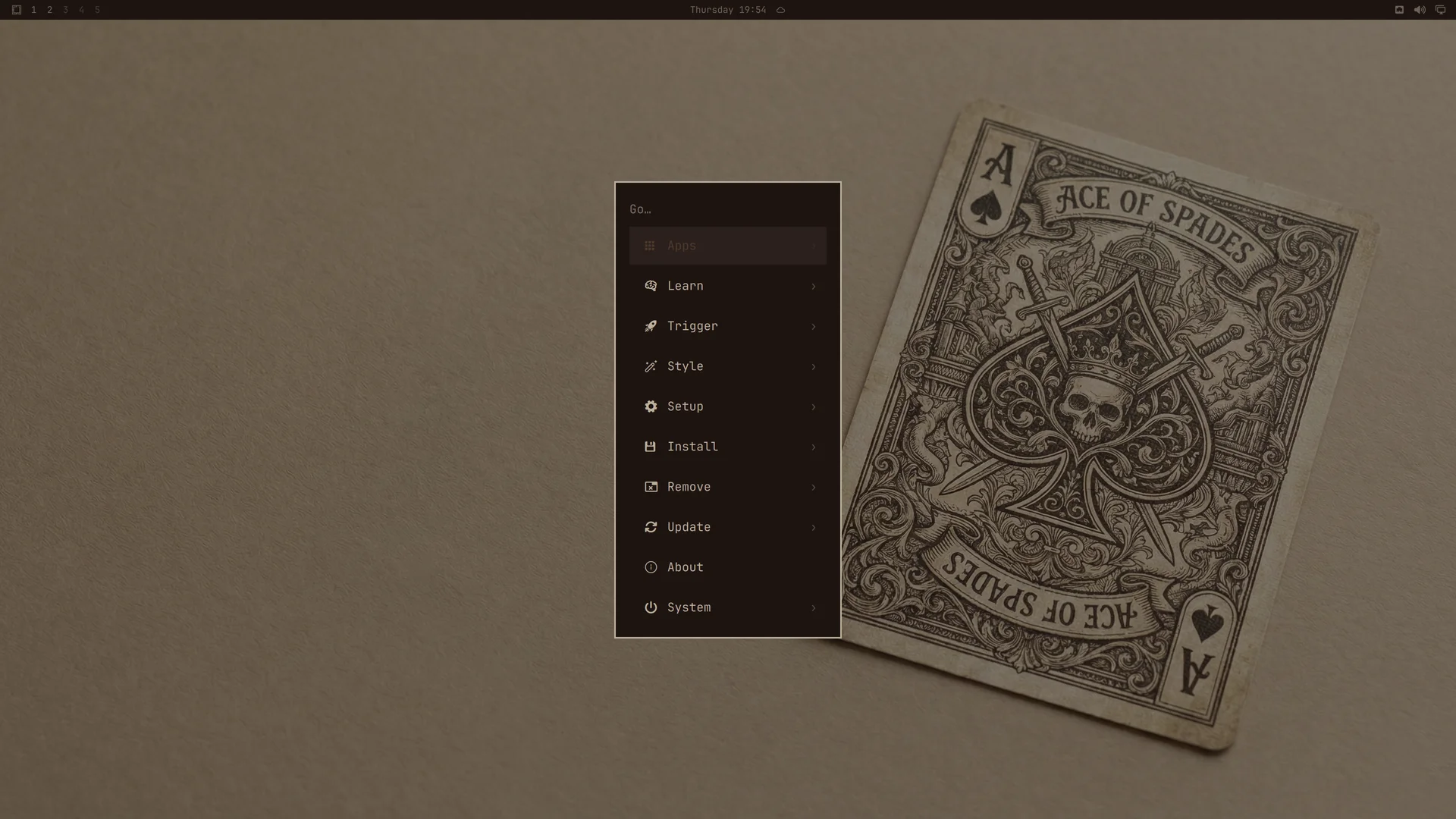Expand the Learn submenu chevron

click(814, 287)
